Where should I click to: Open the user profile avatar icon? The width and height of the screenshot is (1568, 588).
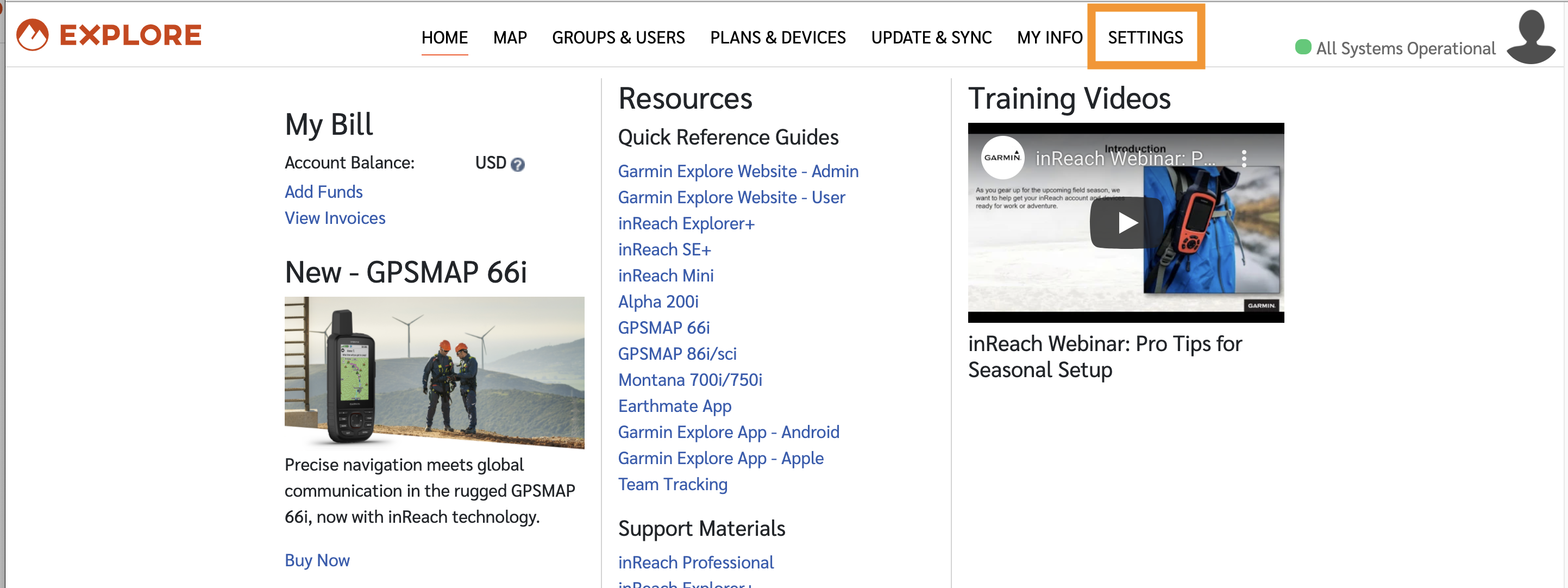click(x=1531, y=36)
